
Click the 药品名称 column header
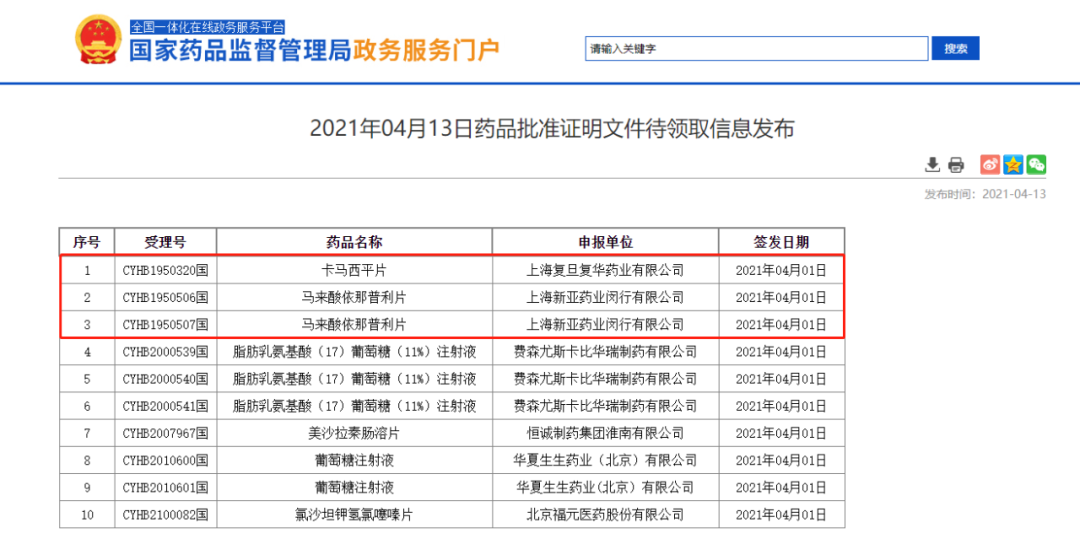click(354, 242)
